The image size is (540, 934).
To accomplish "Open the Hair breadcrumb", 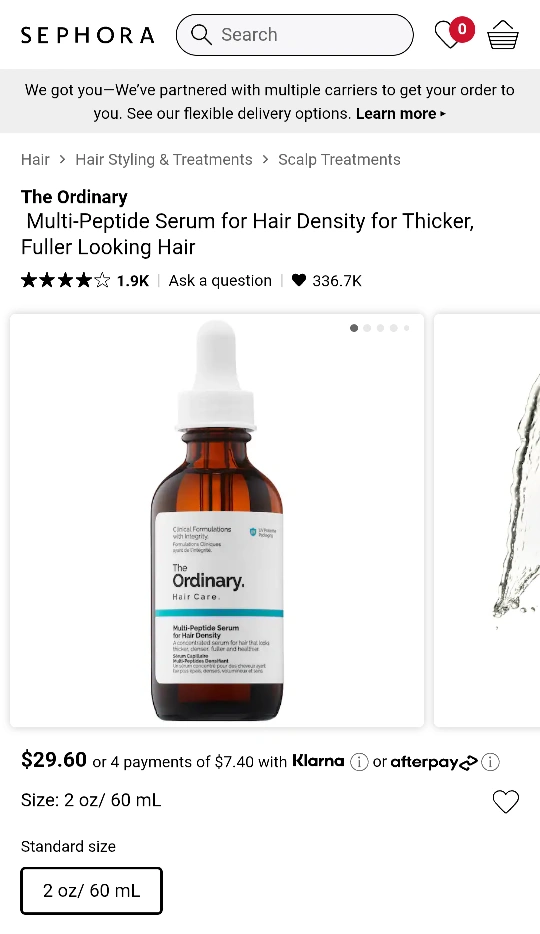I will click(x=35, y=160).
